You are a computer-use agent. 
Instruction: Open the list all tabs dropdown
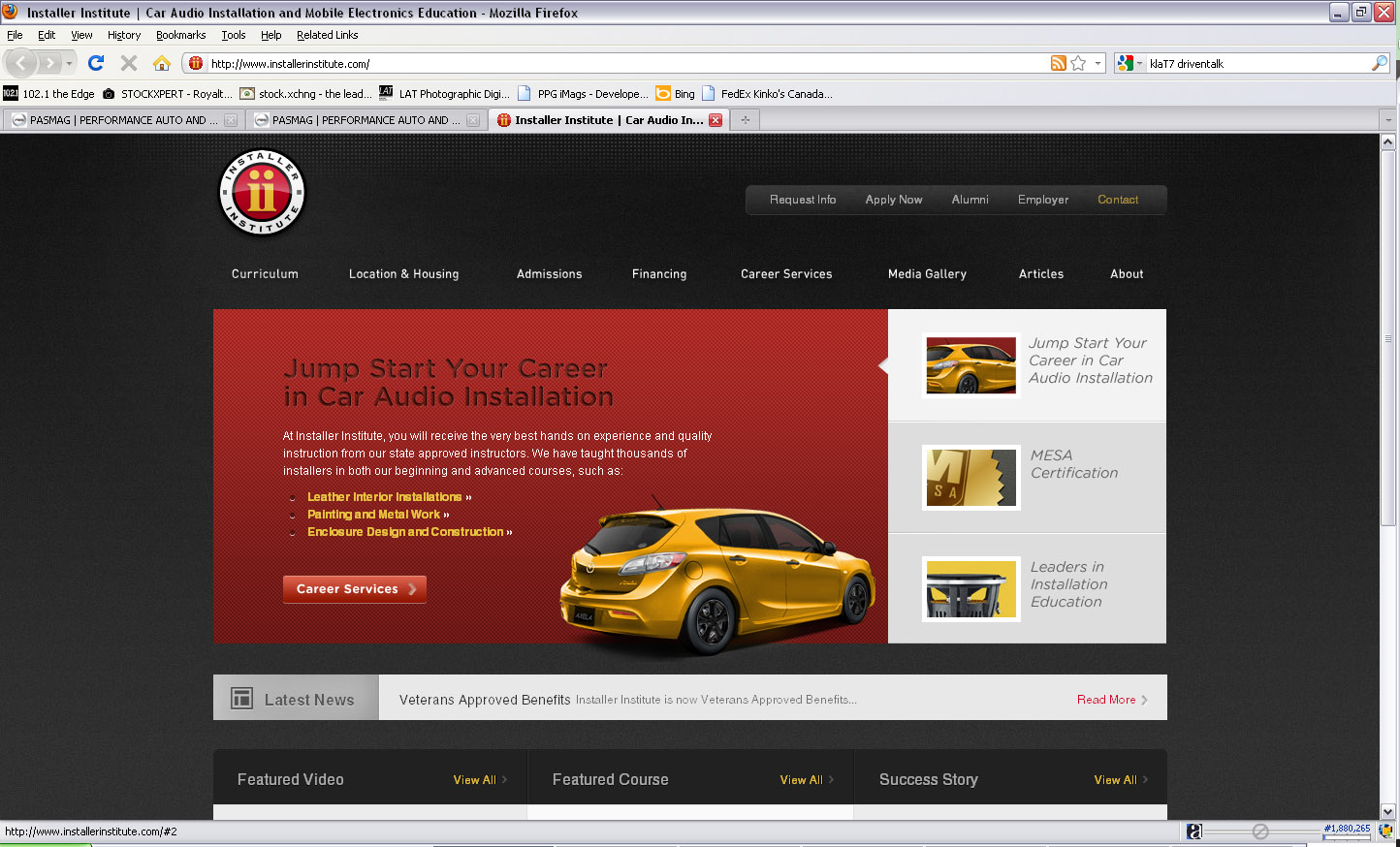click(x=1387, y=120)
